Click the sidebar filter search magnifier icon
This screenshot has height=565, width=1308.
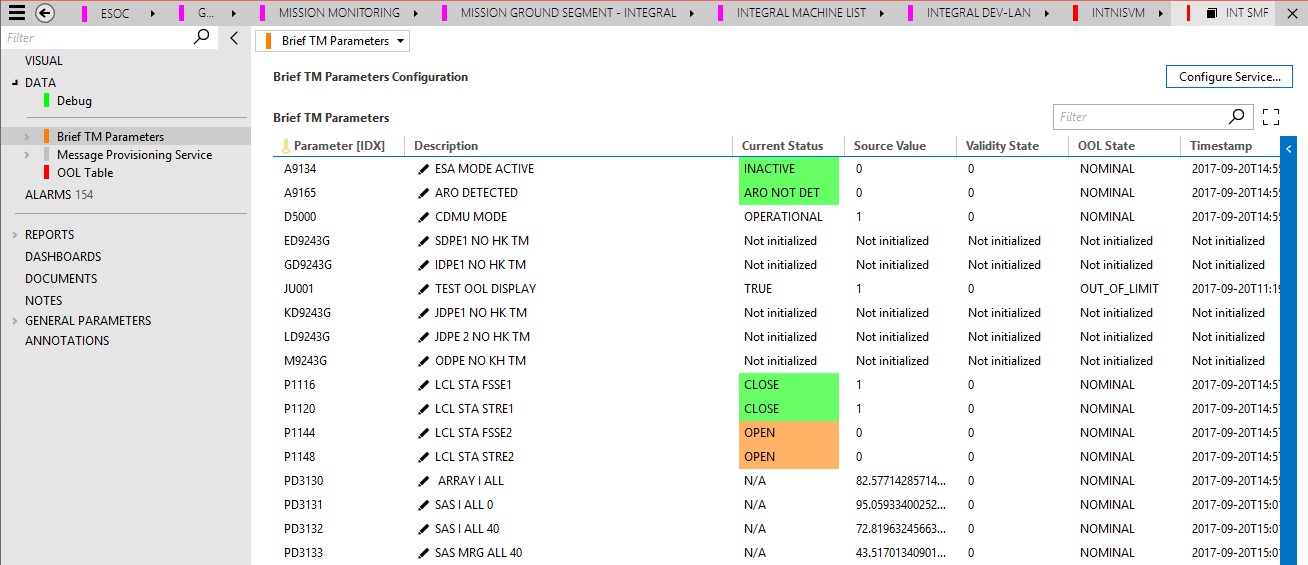pyautogui.click(x=201, y=37)
